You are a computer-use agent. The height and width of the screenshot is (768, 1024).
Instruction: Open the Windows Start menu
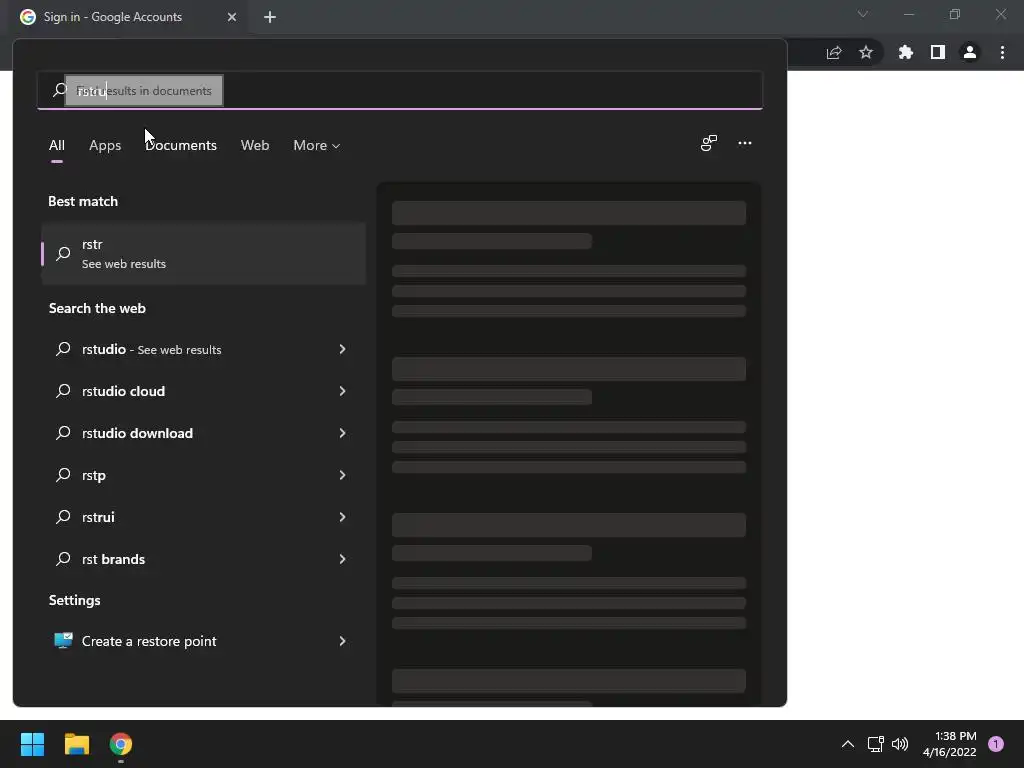click(x=32, y=744)
